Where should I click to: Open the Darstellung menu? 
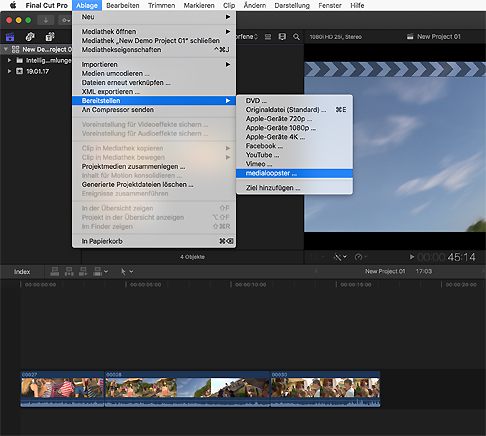(292, 5)
